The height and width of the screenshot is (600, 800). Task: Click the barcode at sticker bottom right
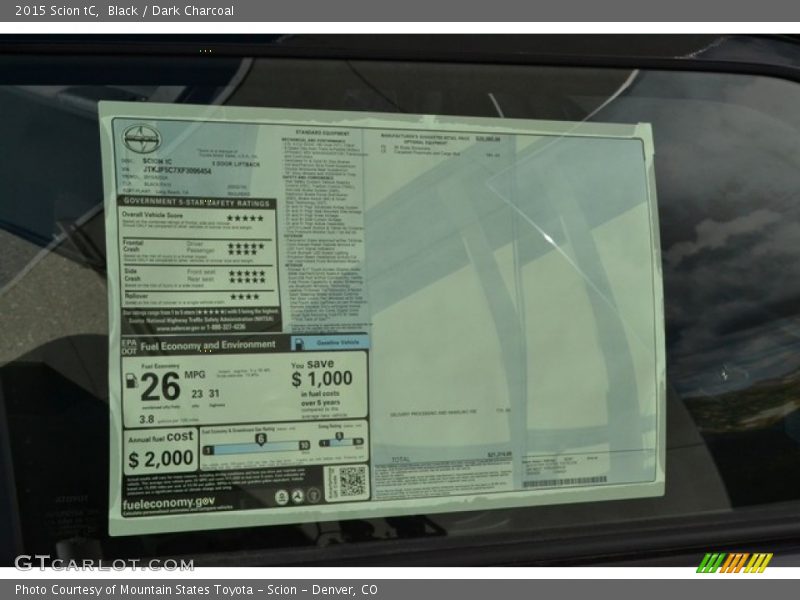pos(563,481)
